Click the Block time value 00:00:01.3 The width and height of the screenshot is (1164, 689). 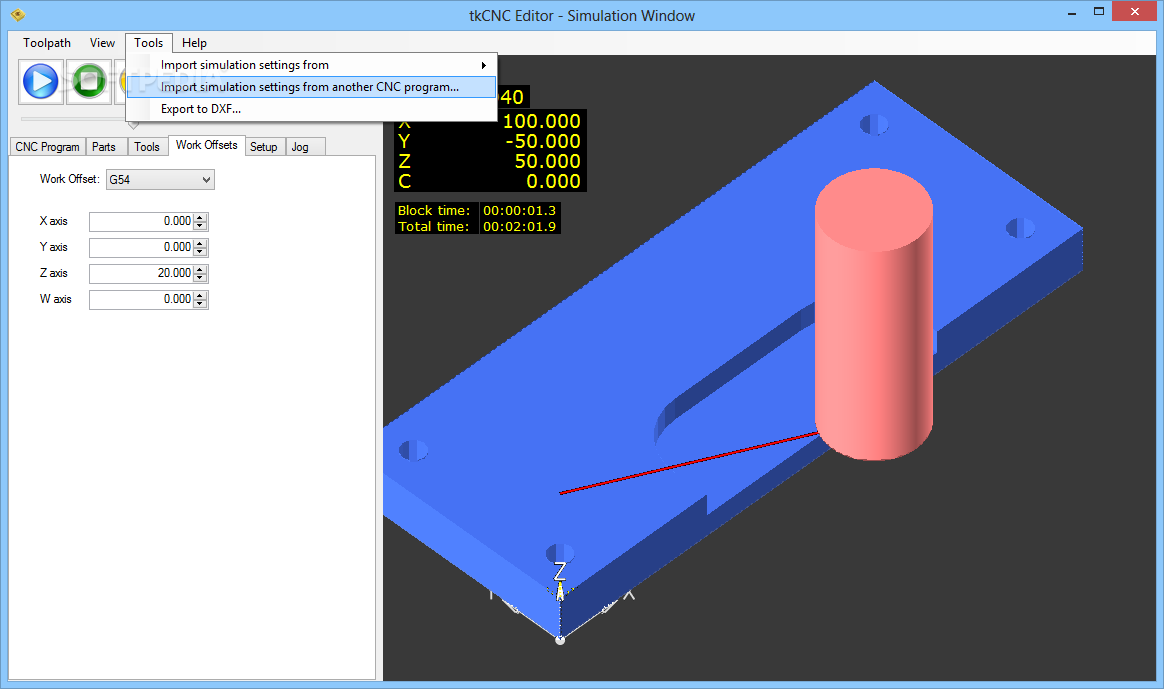[x=519, y=211]
